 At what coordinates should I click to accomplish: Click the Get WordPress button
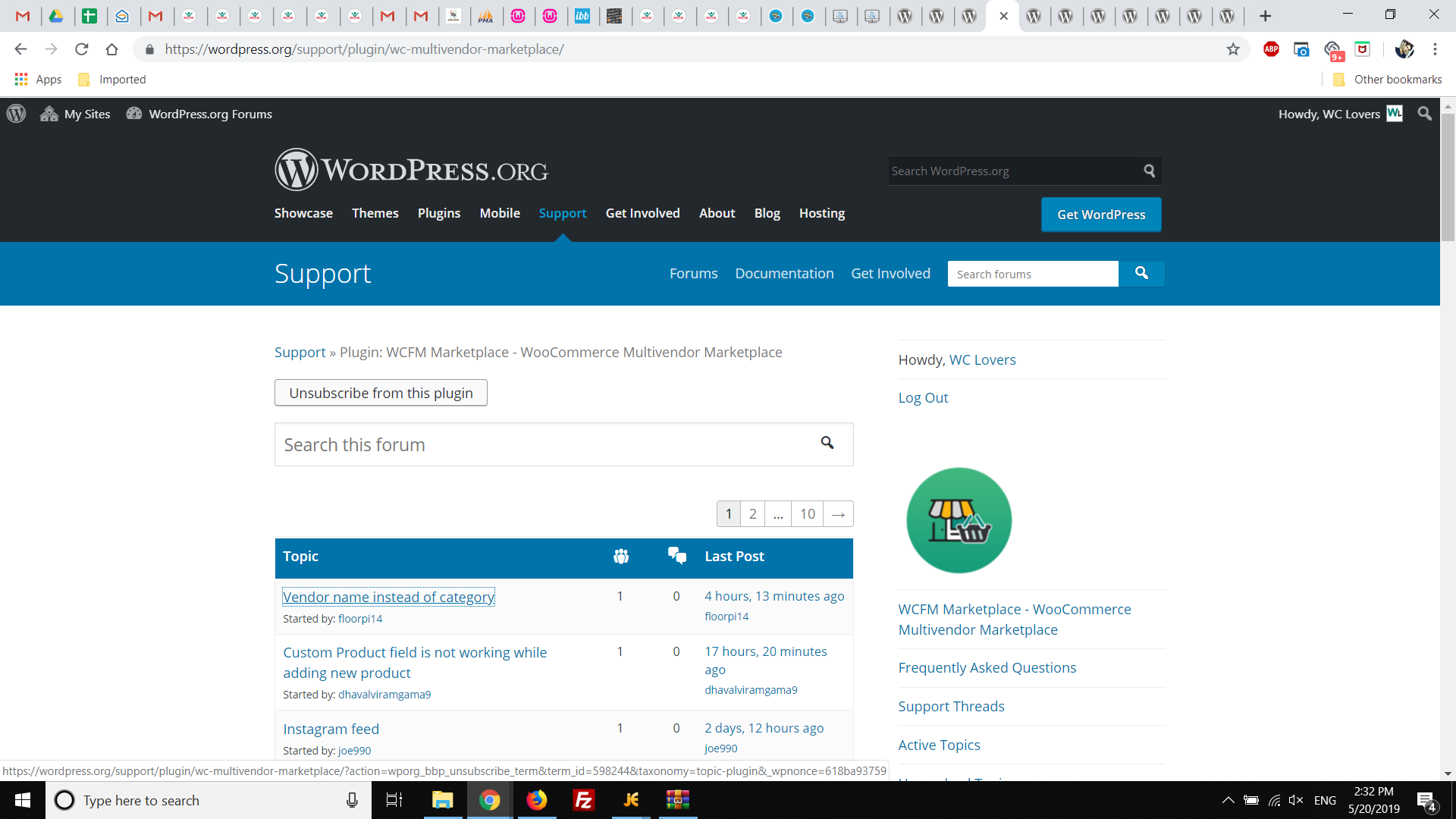(1101, 215)
